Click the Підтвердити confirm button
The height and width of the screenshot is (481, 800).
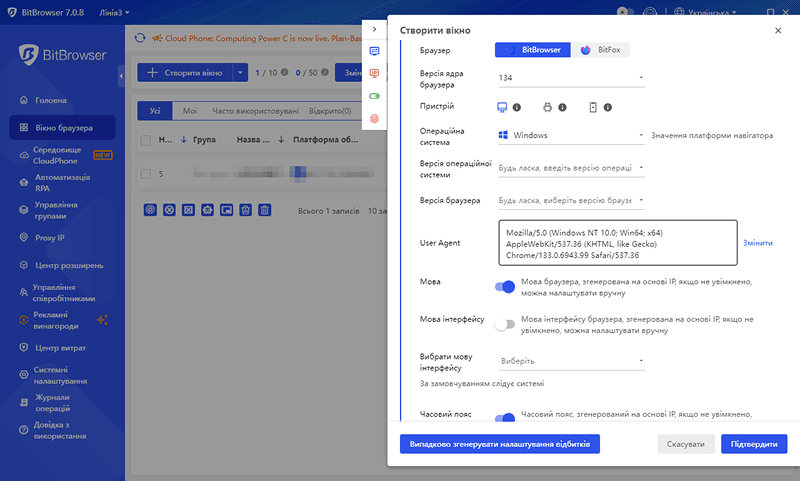[x=754, y=444]
